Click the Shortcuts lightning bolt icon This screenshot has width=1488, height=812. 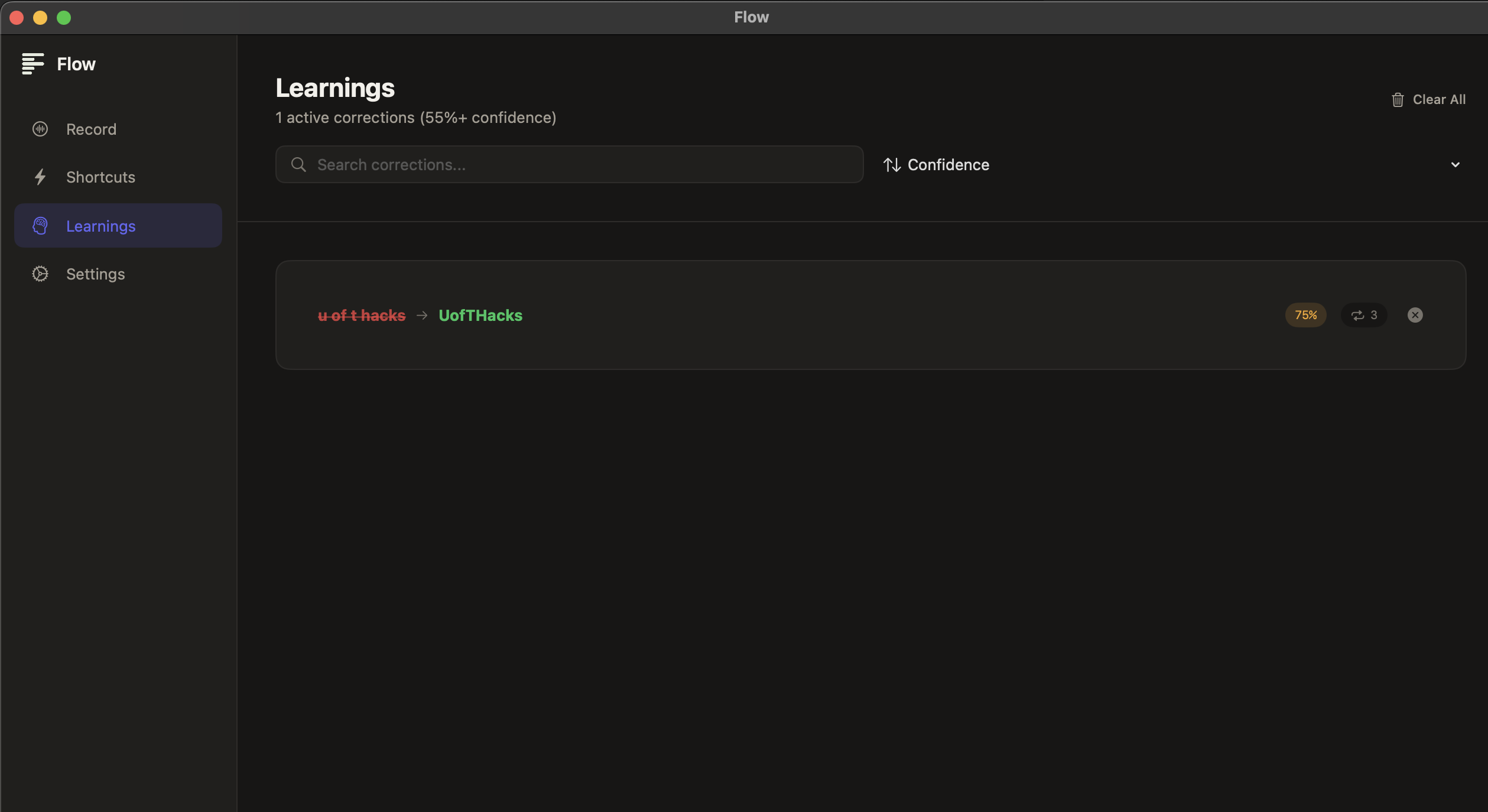click(x=40, y=177)
